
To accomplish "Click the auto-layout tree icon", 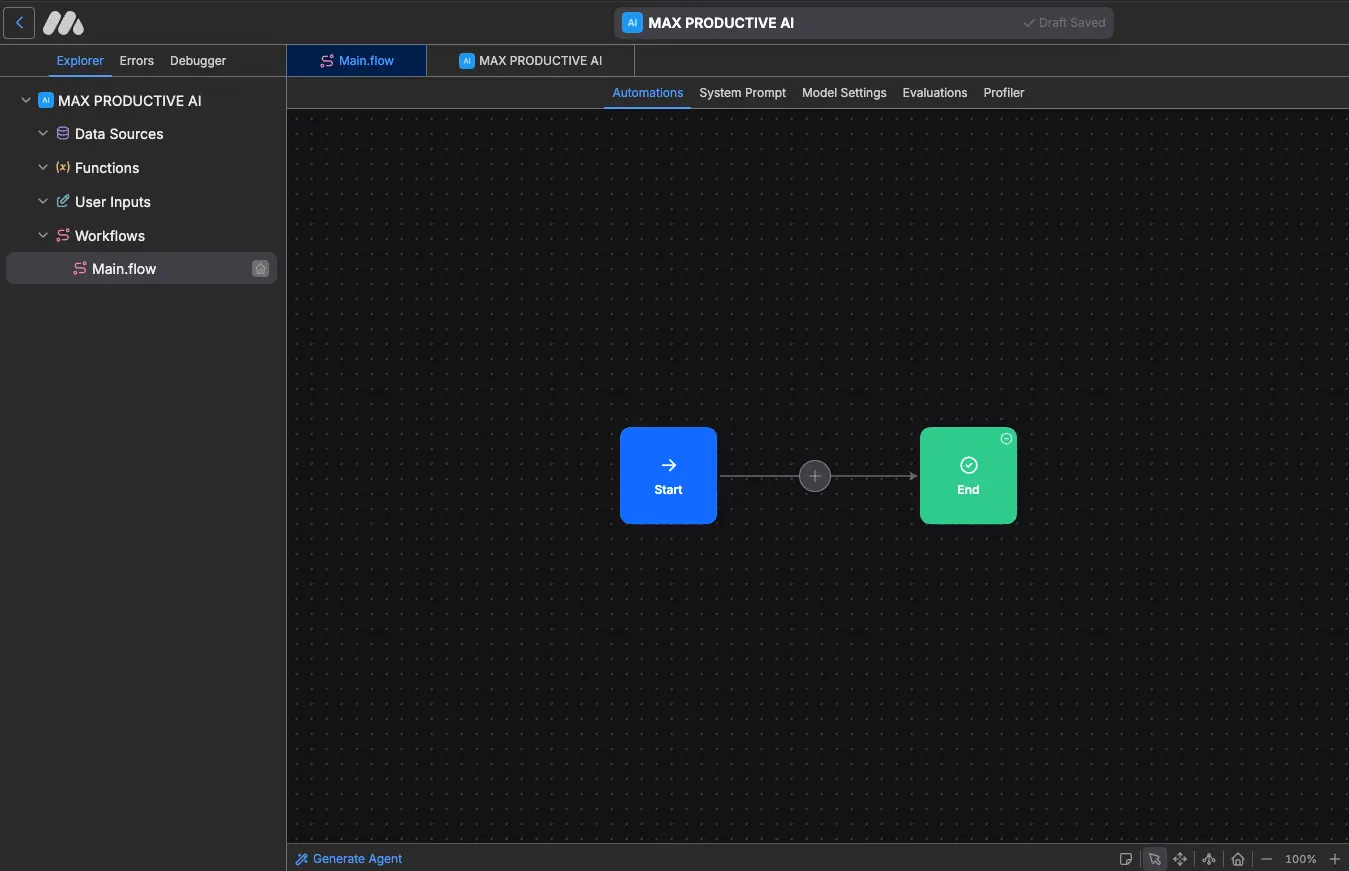I will [1209, 859].
